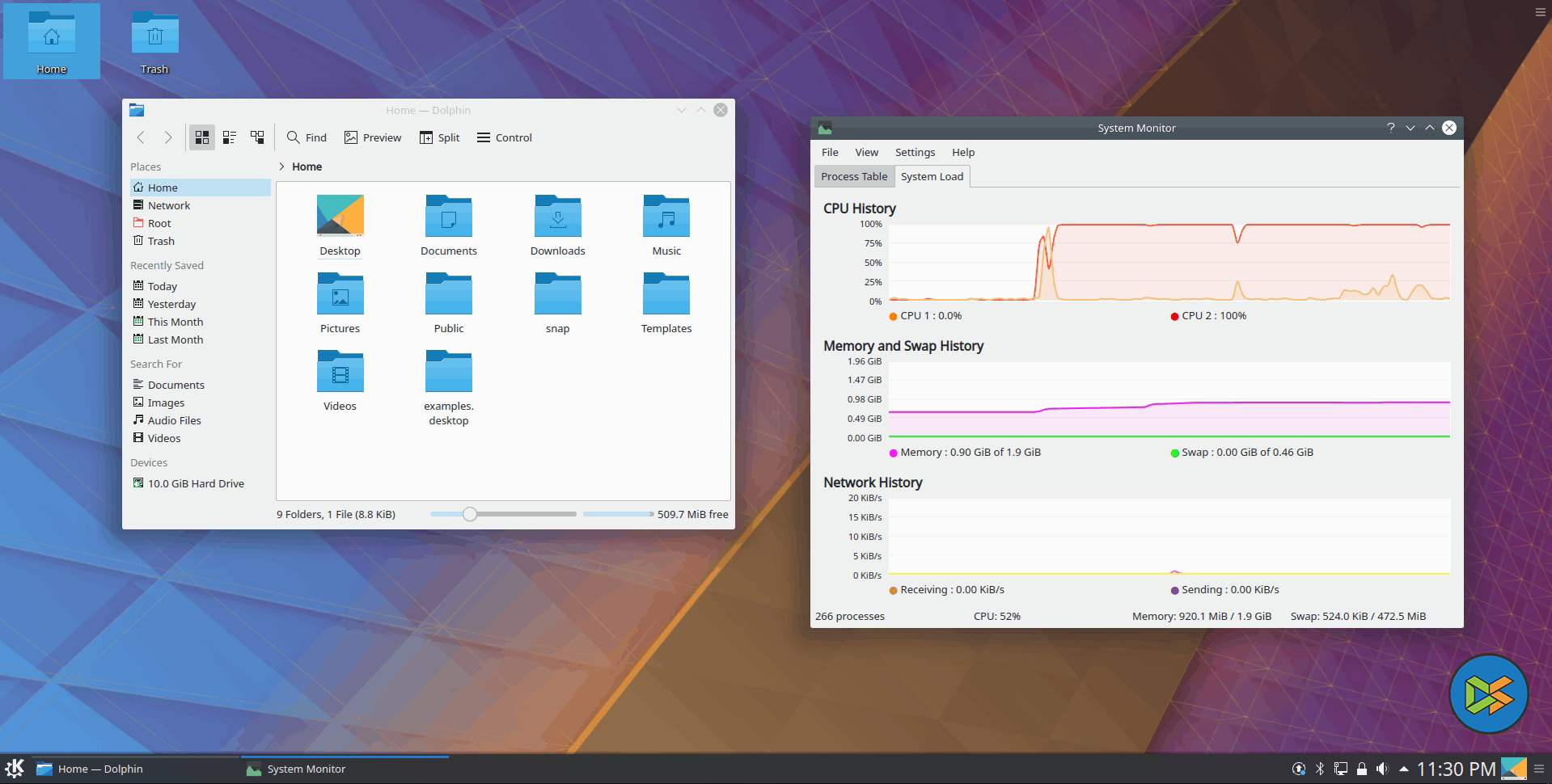Open the KDE application launcher

(x=15, y=769)
